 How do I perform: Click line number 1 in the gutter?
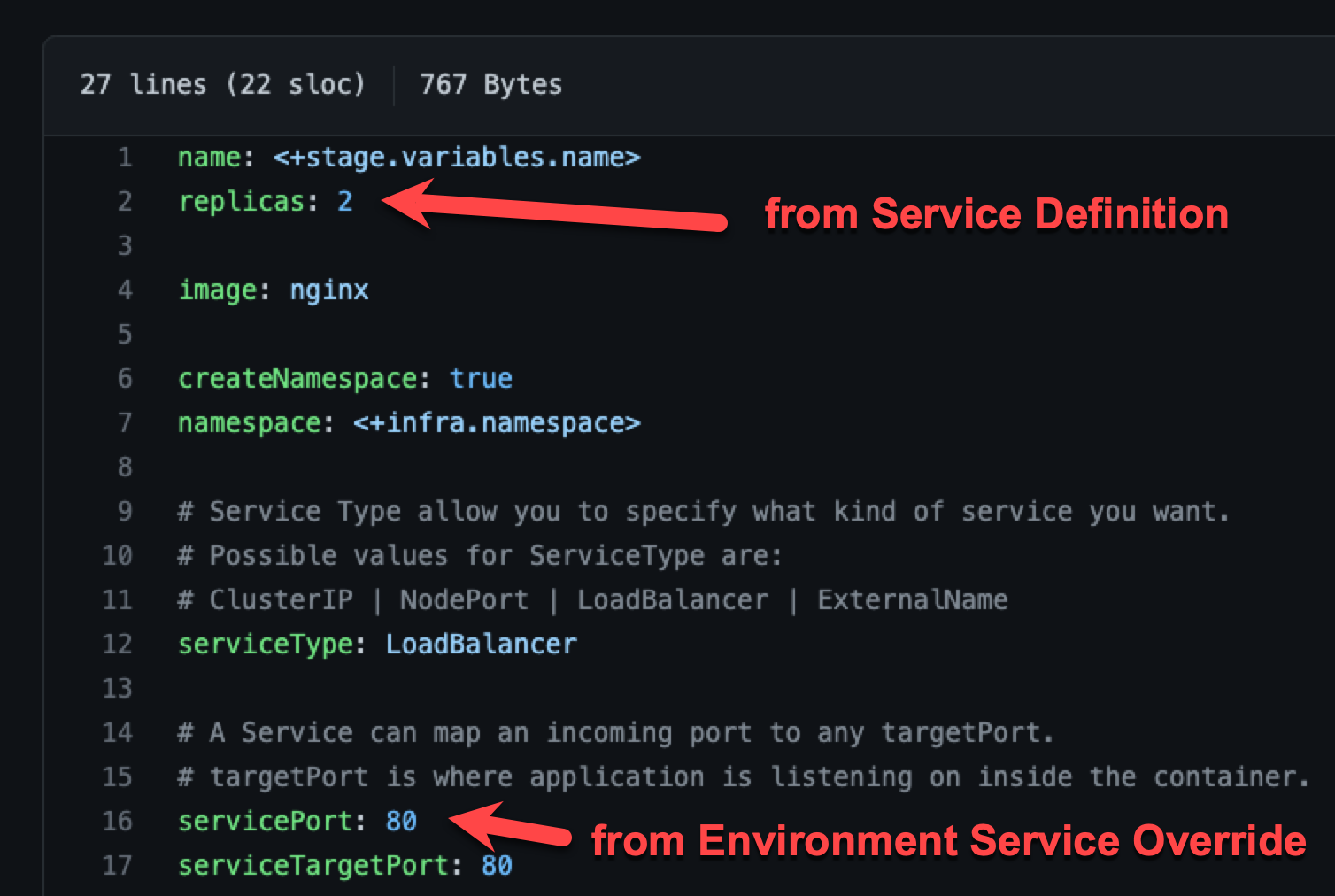pos(125,158)
